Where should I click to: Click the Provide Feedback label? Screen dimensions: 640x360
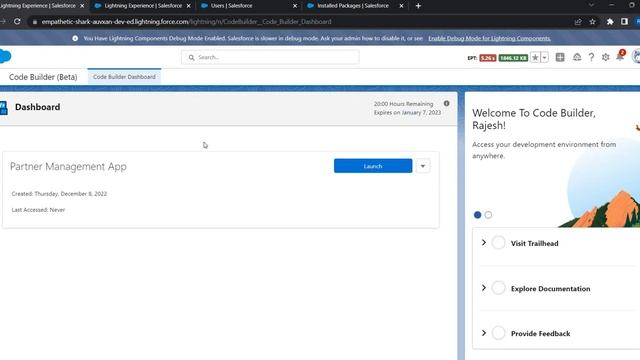[x=540, y=333]
